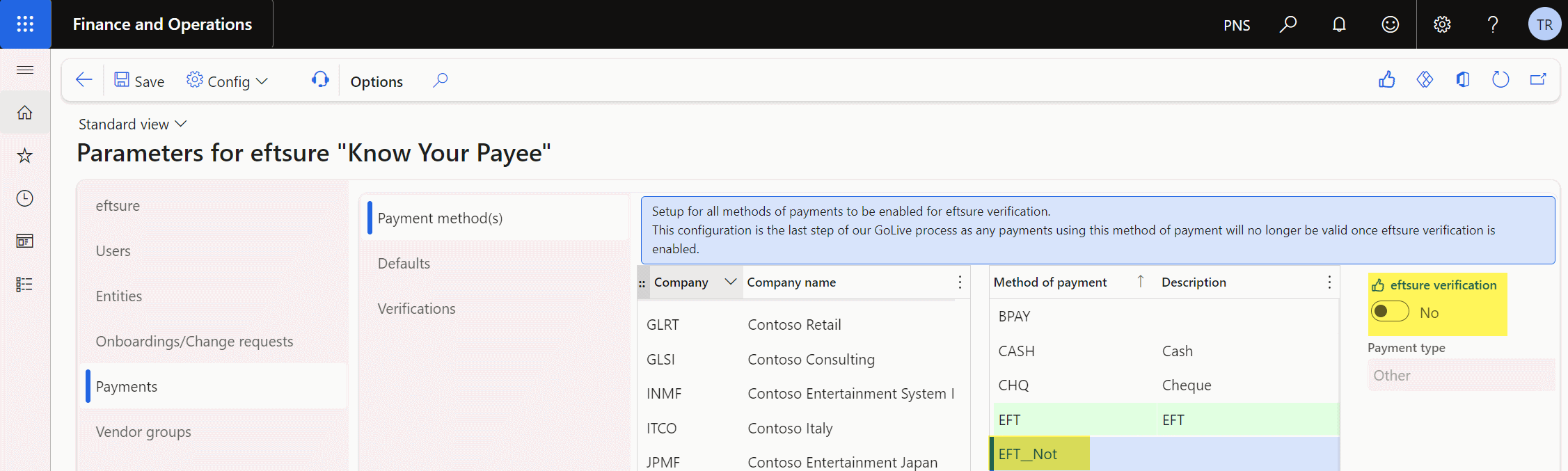Open Company column header dropdown
The width and height of the screenshot is (1568, 471).
(x=731, y=282)
